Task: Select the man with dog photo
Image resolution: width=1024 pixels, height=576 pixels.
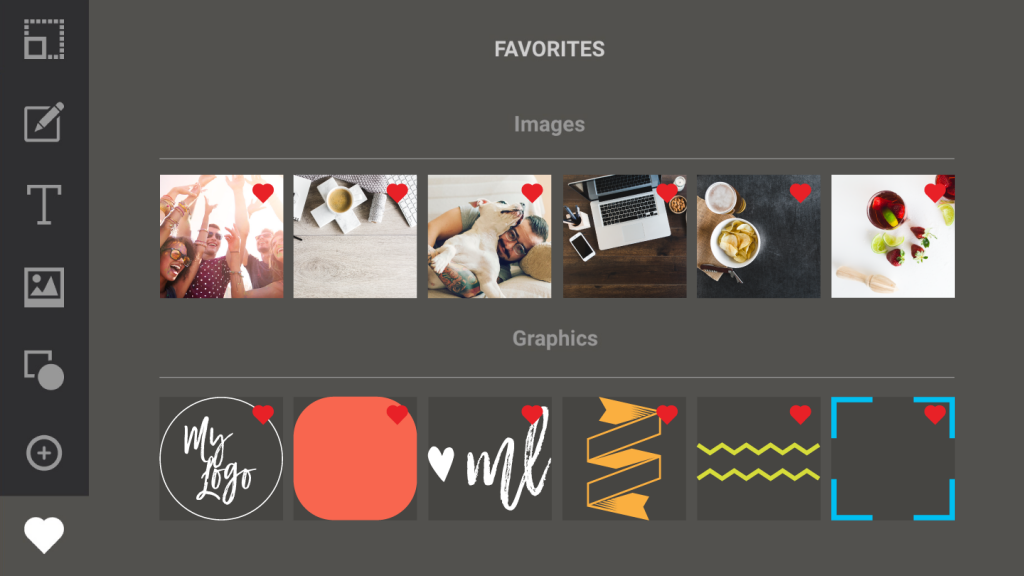Action: pyautogui.click(x=489, y=236)
